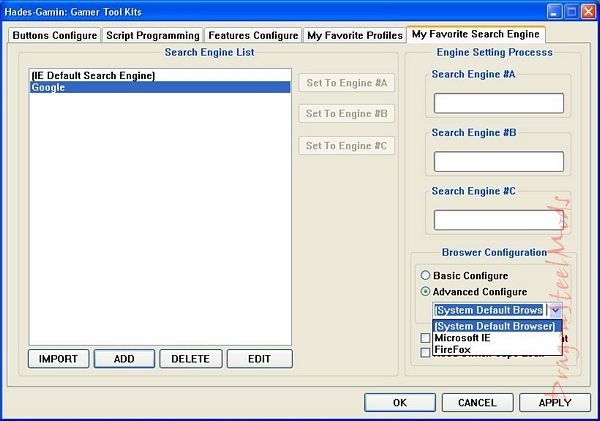Select the Basic Configure radio button
Screen dimensions: 600x421
[x=426, y=275]
